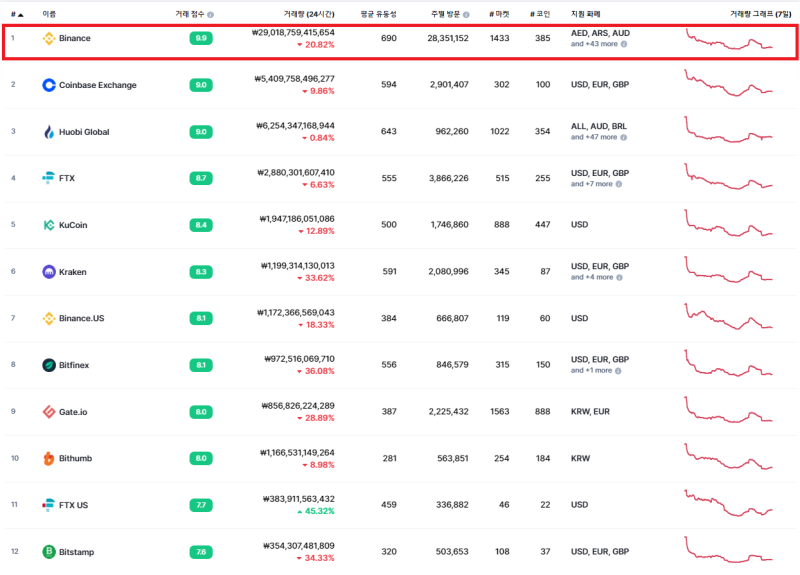Expand Binance 'and +43 more' currencies
The height and width of the screenshot is (575, 800).
[594, 44]
